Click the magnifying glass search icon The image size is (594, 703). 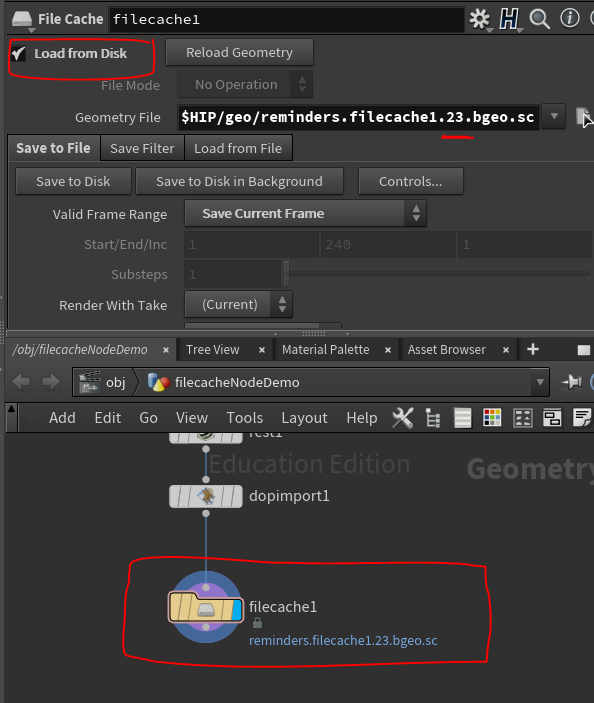(539, 19)
